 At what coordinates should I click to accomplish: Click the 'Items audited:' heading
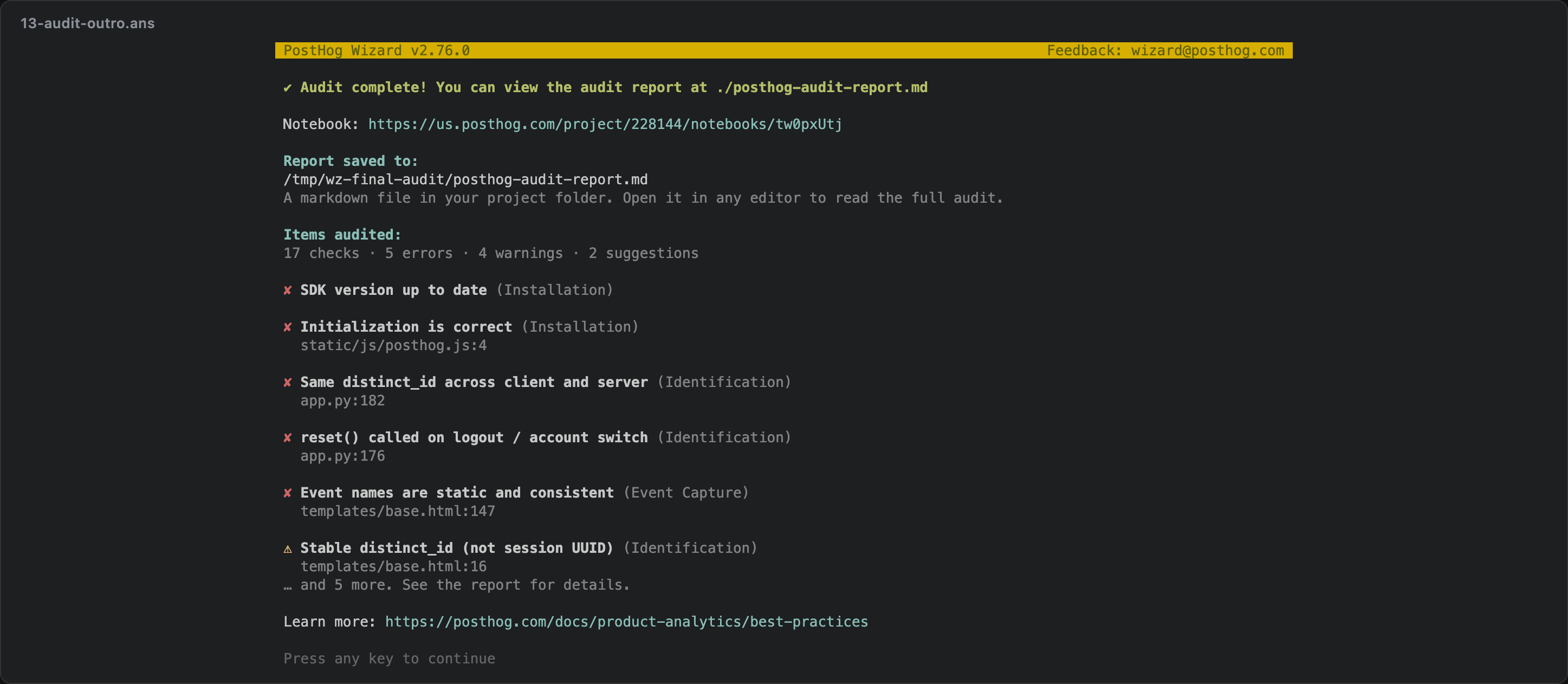click(342, 235)
